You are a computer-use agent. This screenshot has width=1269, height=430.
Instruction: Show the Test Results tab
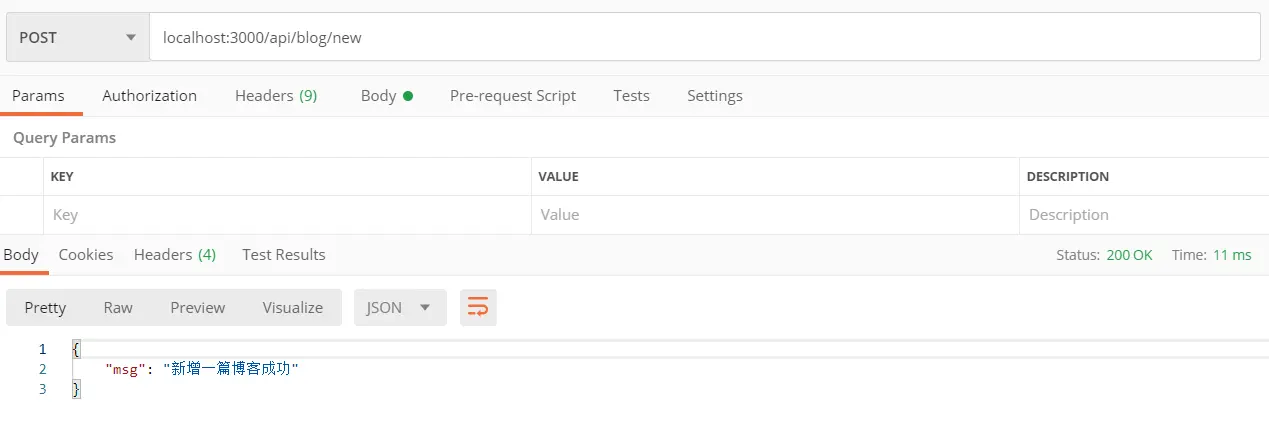284,255
